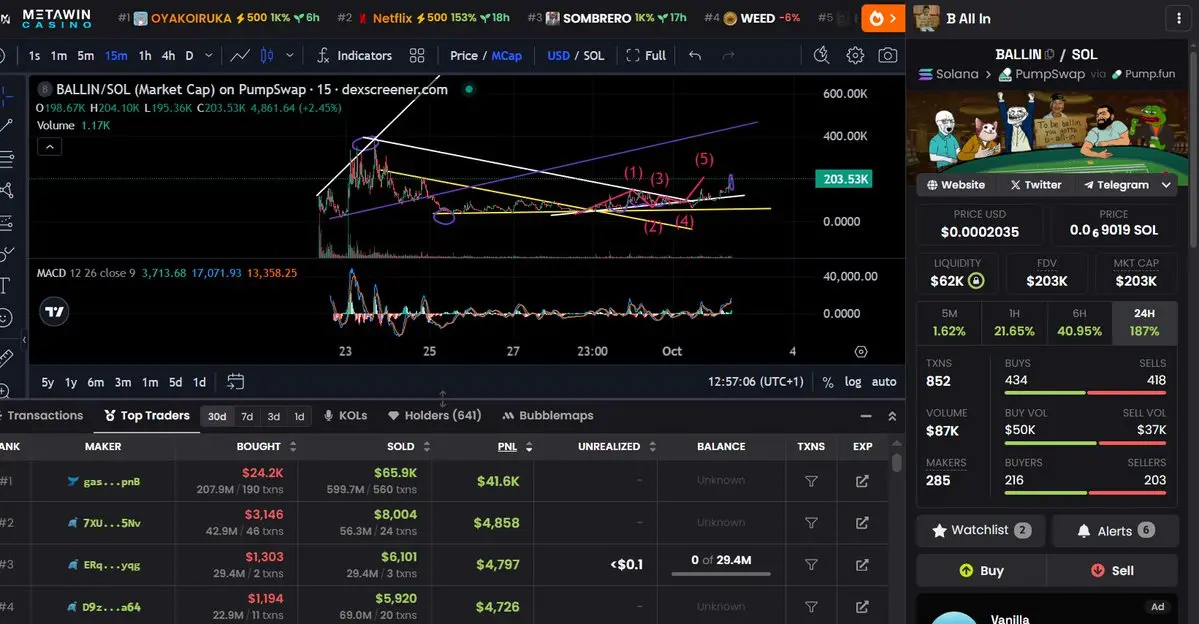Switch chart quote to SOL

click(x=594, y=56)
